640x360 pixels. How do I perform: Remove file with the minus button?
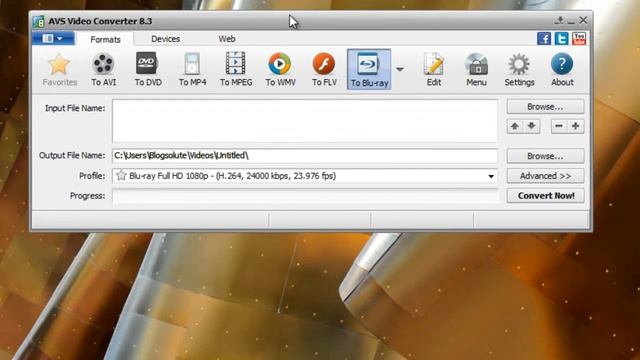(x=559, y=126)
